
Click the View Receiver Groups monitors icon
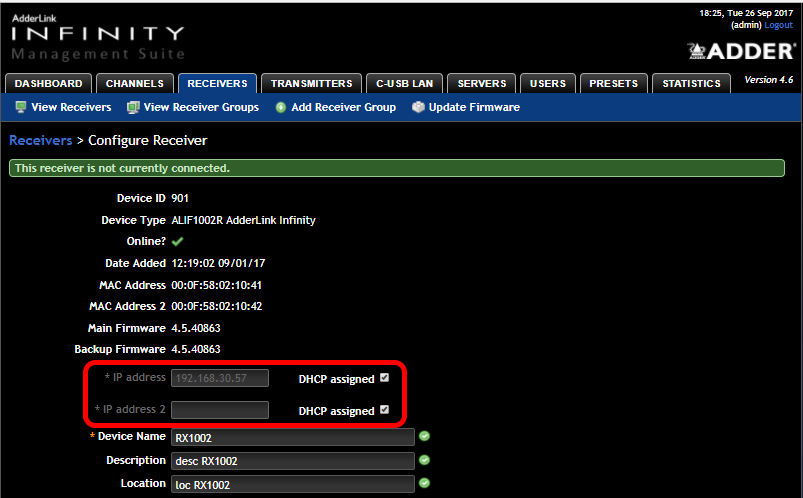point(133,107)
